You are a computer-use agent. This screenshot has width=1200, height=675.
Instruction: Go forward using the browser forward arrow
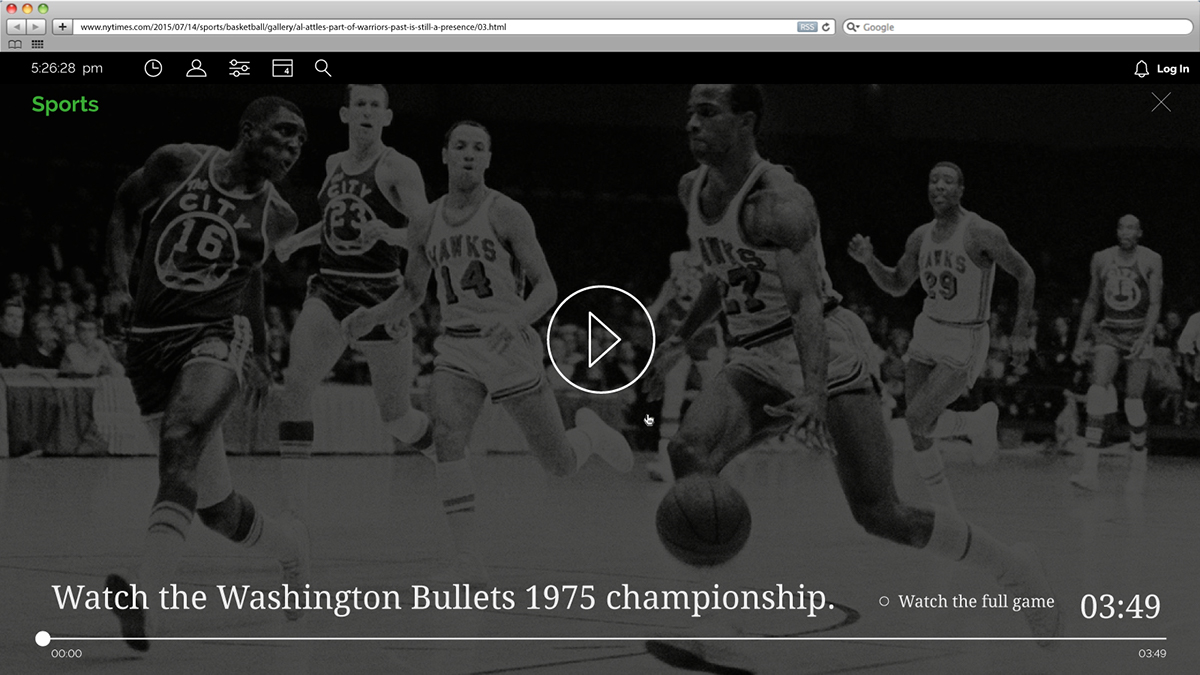(x=36, y=27)
